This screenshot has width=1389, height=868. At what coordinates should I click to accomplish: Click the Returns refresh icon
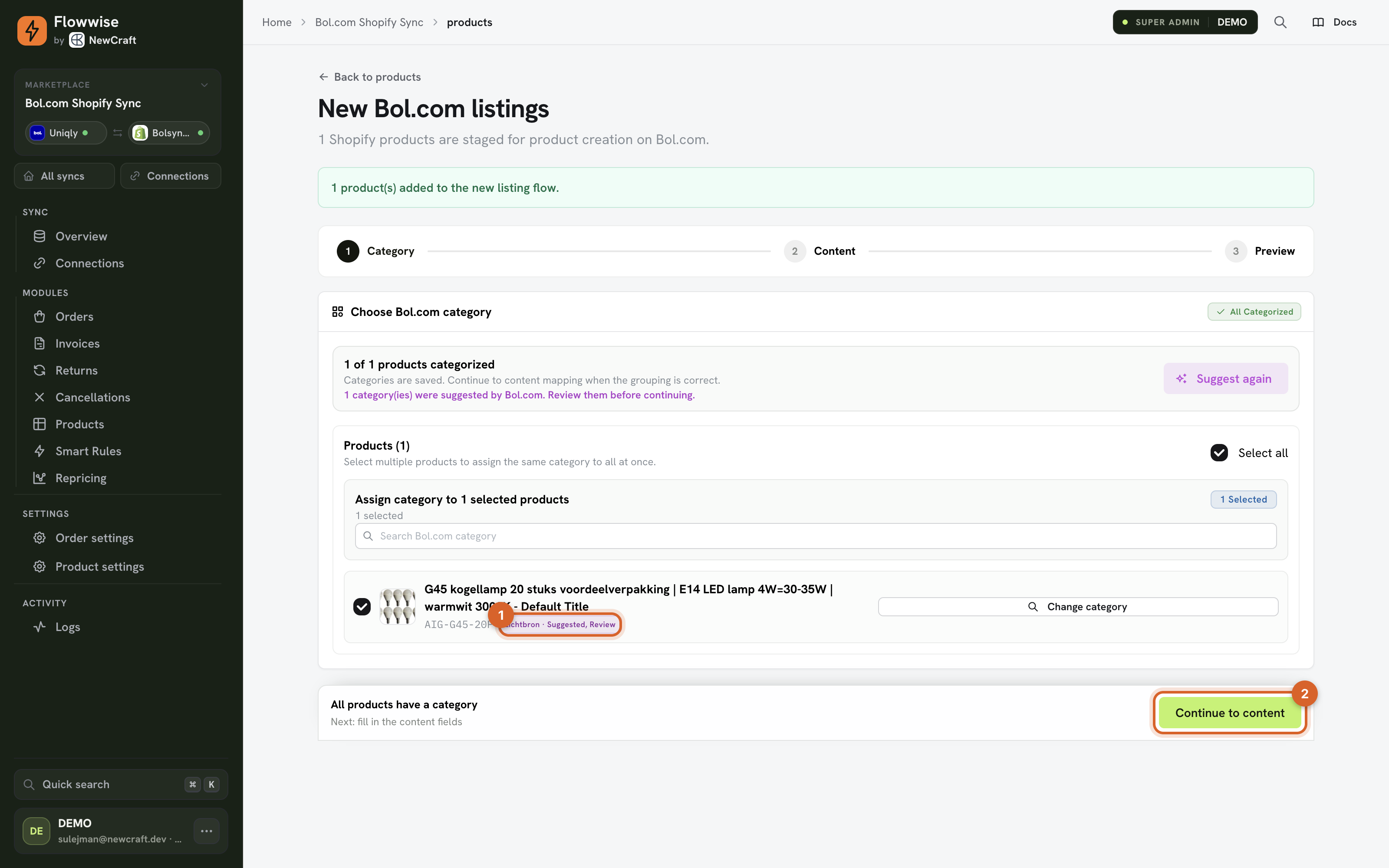[39, 371]
